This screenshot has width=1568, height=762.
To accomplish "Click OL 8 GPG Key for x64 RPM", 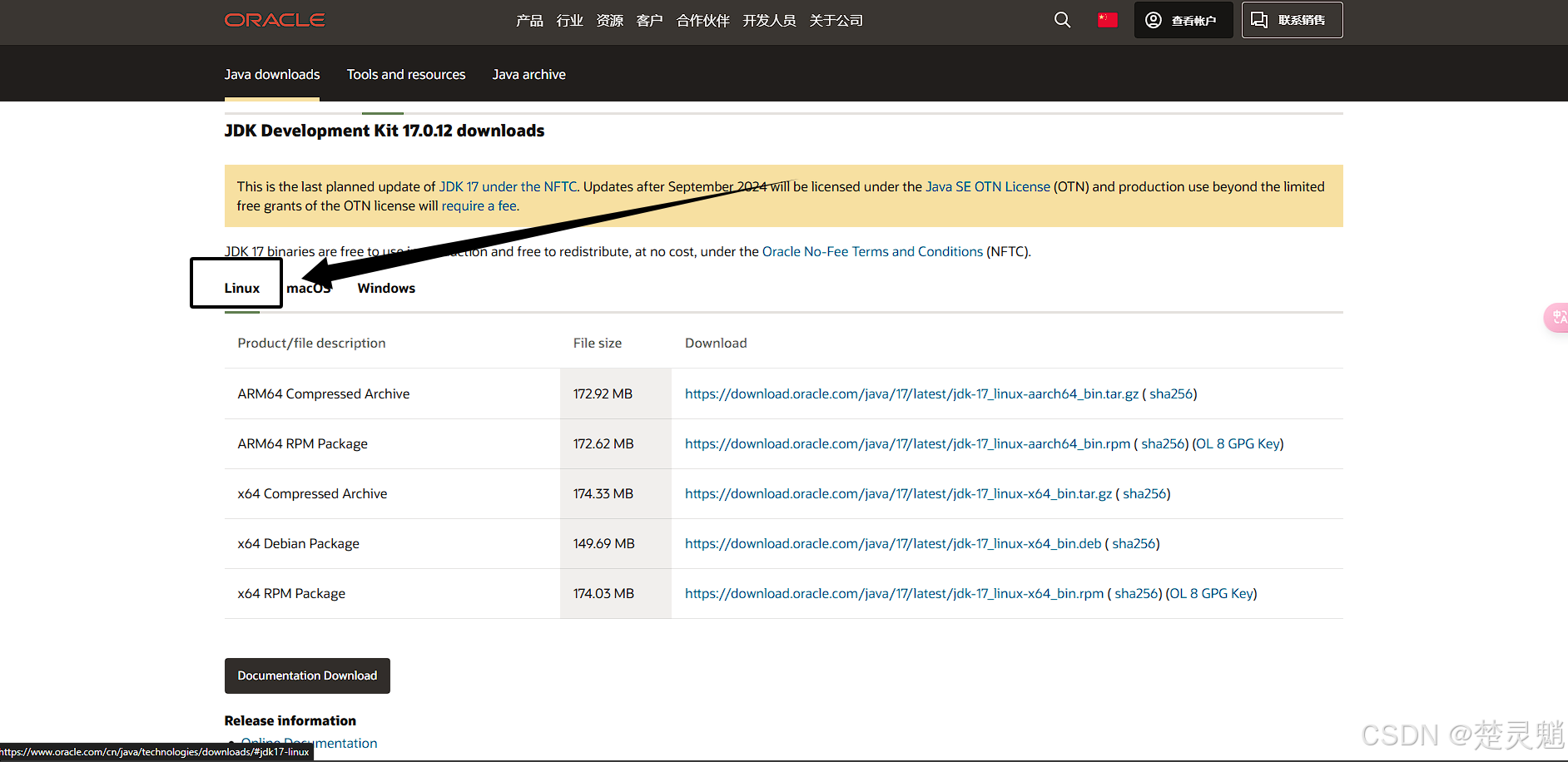I will click(x=1211, y=593).
